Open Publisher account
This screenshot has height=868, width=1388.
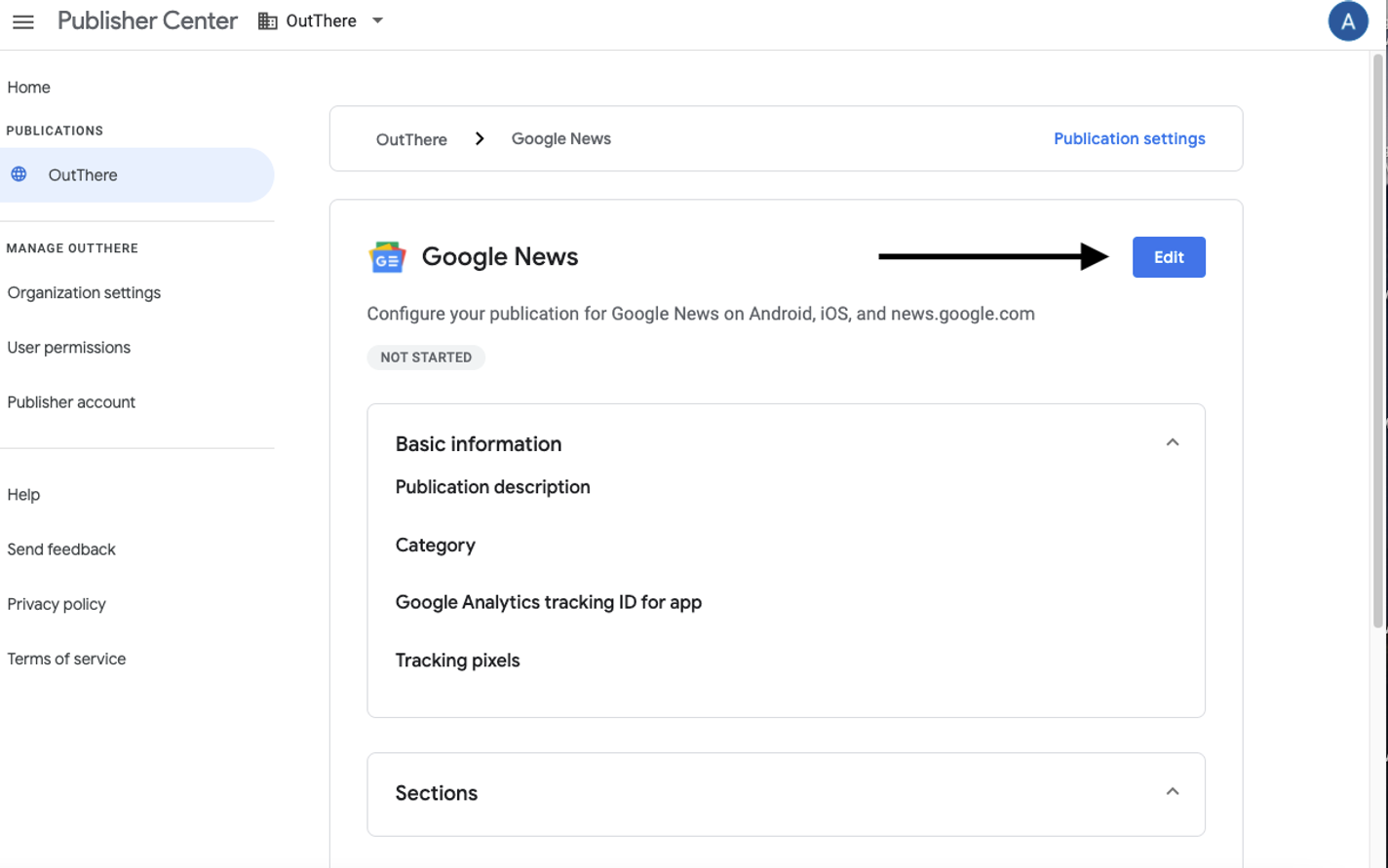click(70, 401)
